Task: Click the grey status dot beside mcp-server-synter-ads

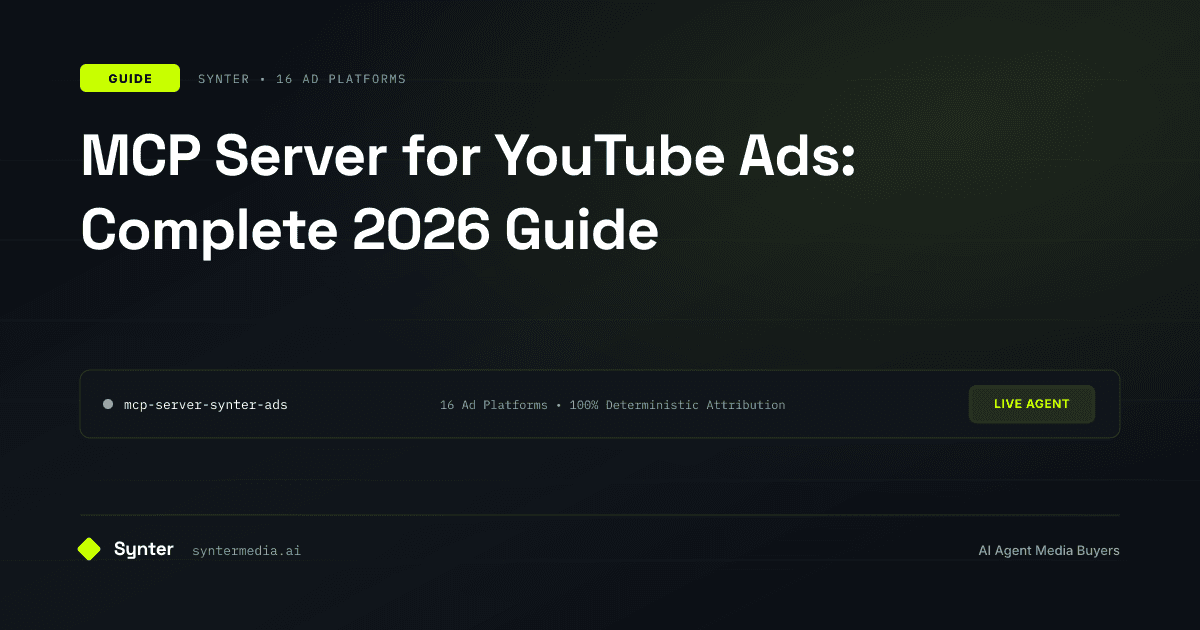Action: tap(108, 404)
